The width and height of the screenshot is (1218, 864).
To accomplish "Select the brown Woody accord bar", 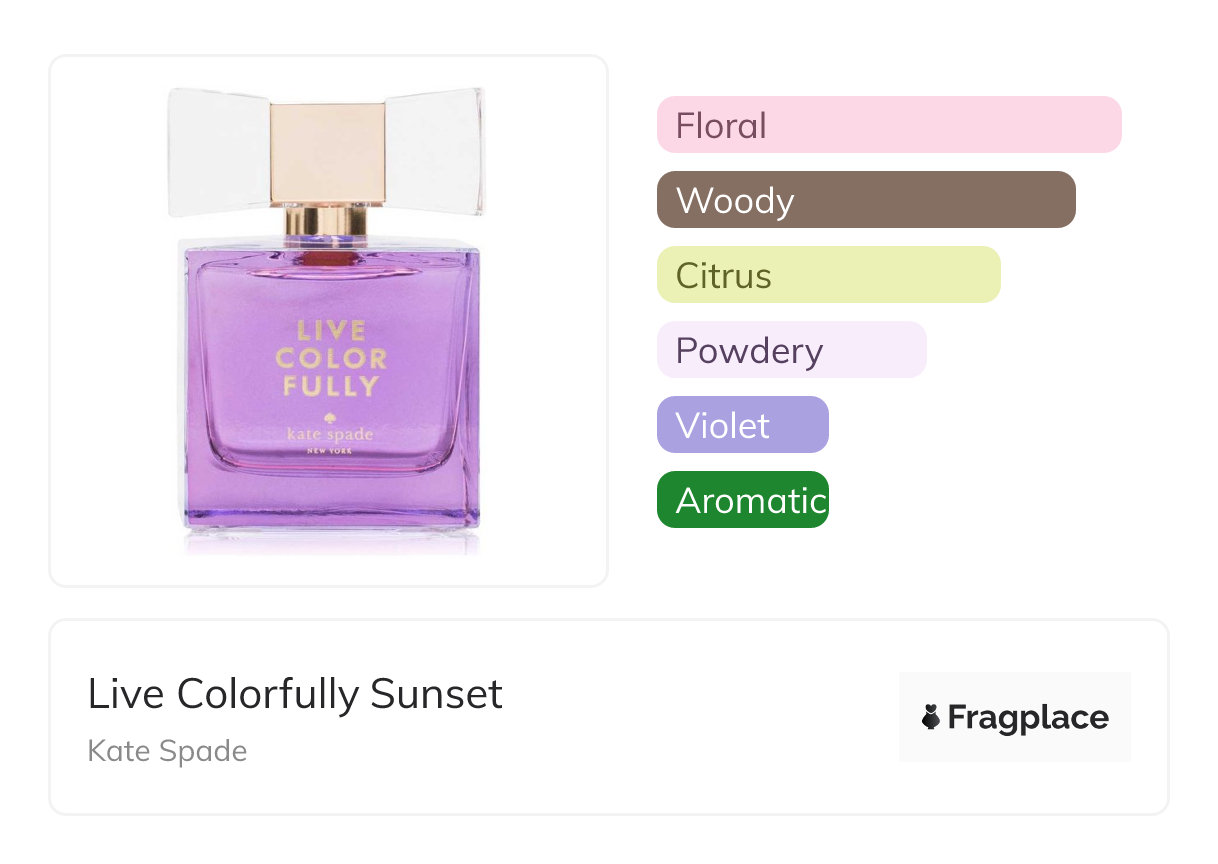I will click(865, 200).
